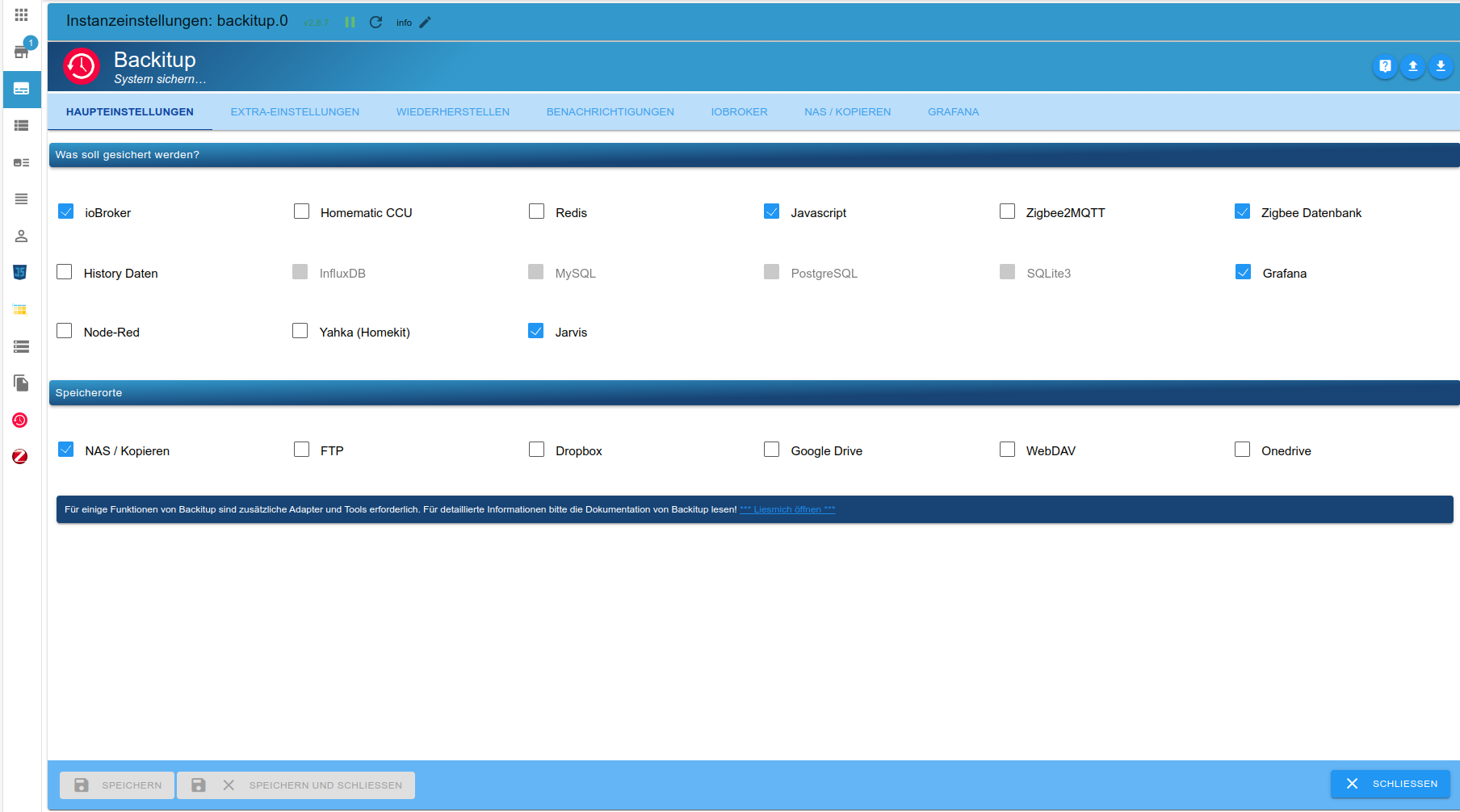Enable the Zigbee2MQTT checkbox
This screenshot has width=1460, height=812.
pyautogui.click(x=1007, y=211)
